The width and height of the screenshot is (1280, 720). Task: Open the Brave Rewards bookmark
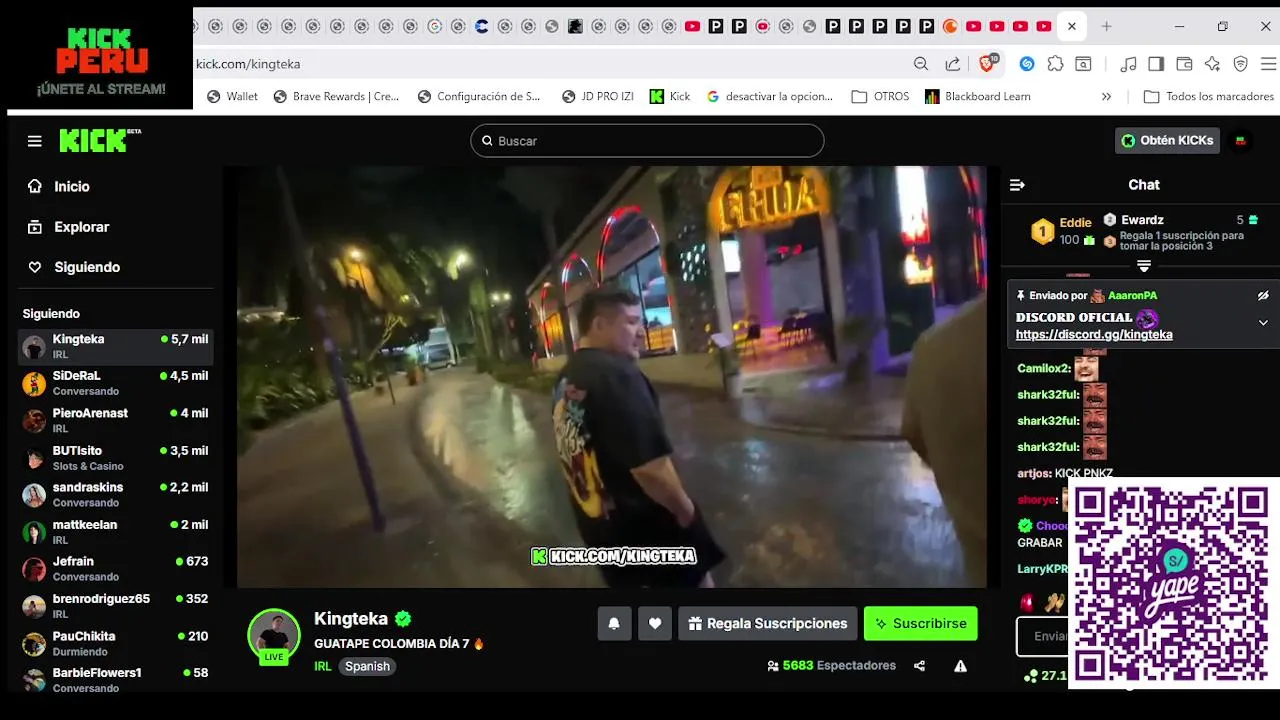point(336,97)
